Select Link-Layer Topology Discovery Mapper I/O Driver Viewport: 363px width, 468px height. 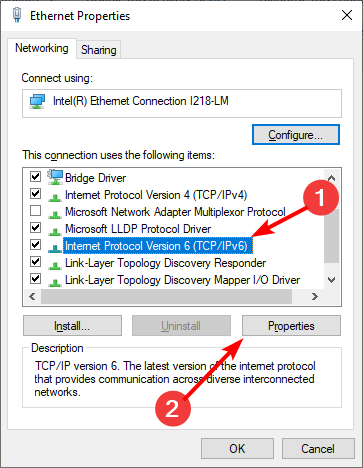(x=182, y=280)
